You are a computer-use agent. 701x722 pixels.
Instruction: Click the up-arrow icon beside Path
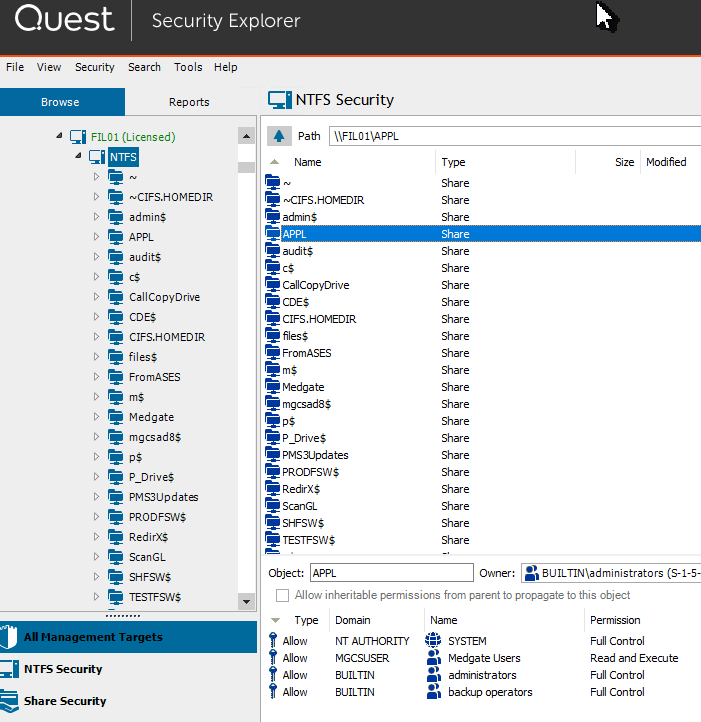[x=279, y=136]
